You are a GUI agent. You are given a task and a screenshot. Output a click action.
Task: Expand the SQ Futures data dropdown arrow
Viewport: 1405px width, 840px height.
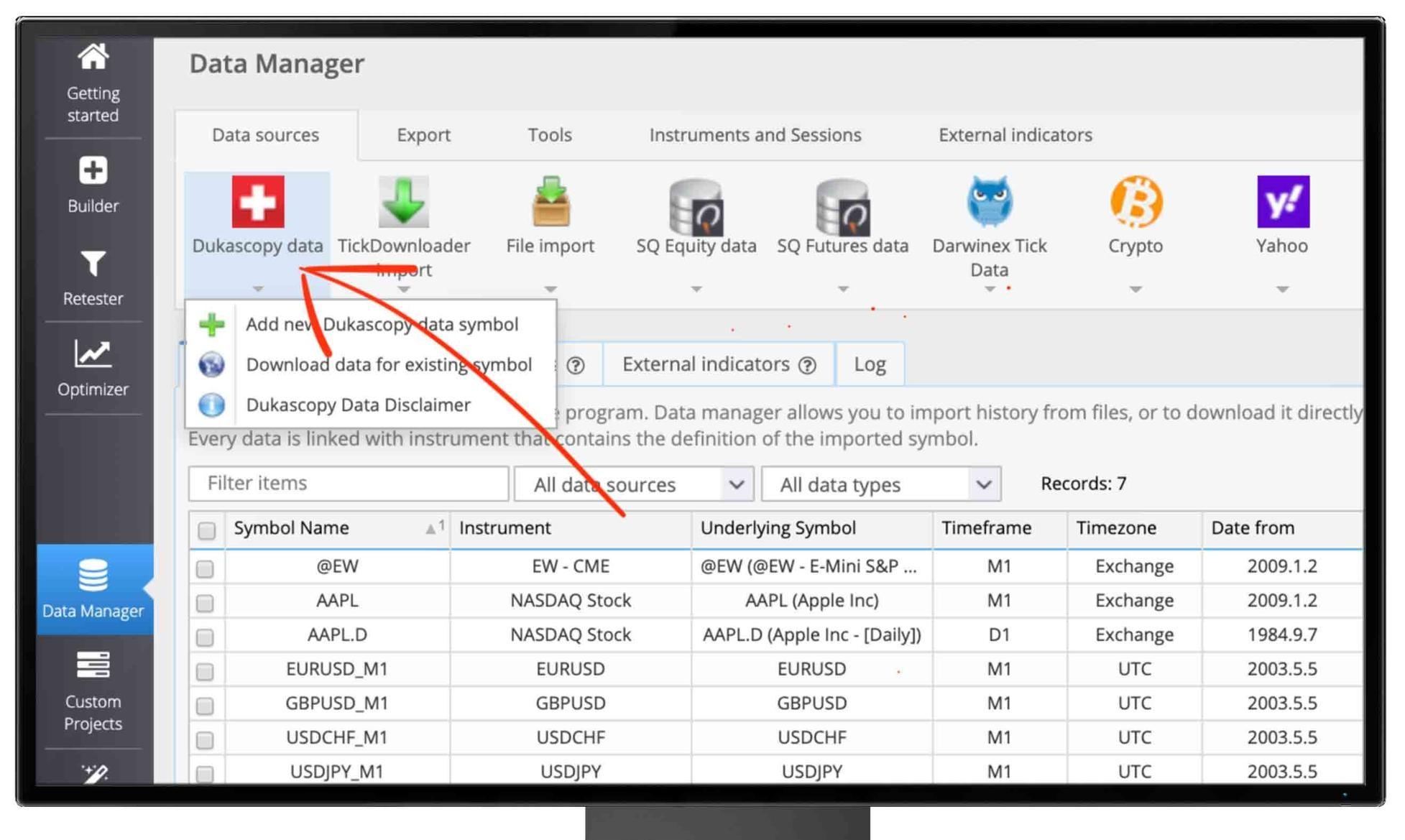(x=842, y=289)
